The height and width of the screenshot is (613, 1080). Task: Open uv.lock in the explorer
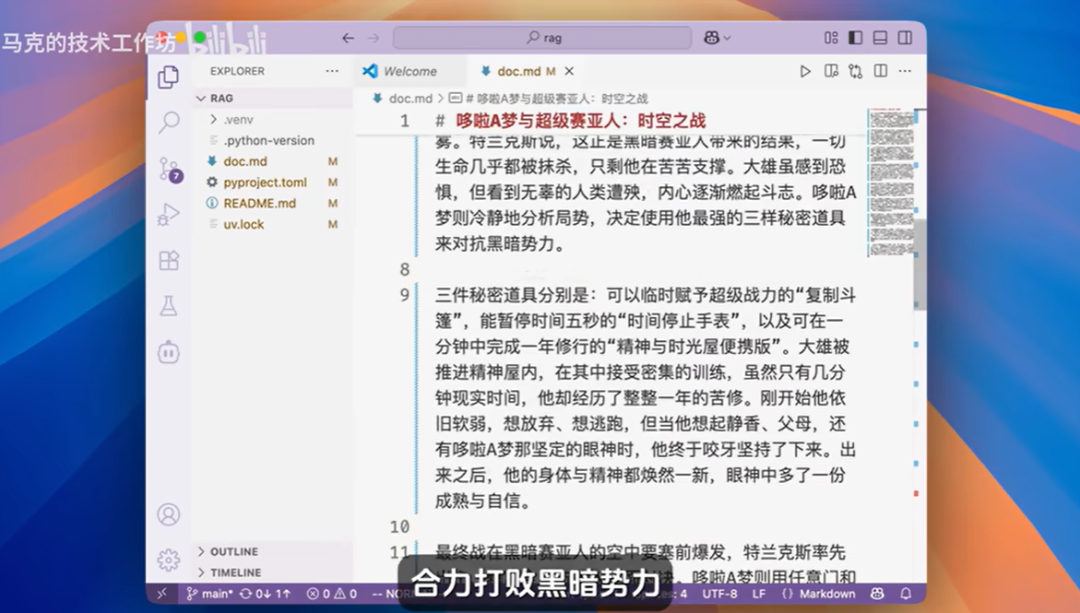pos(273,225)
